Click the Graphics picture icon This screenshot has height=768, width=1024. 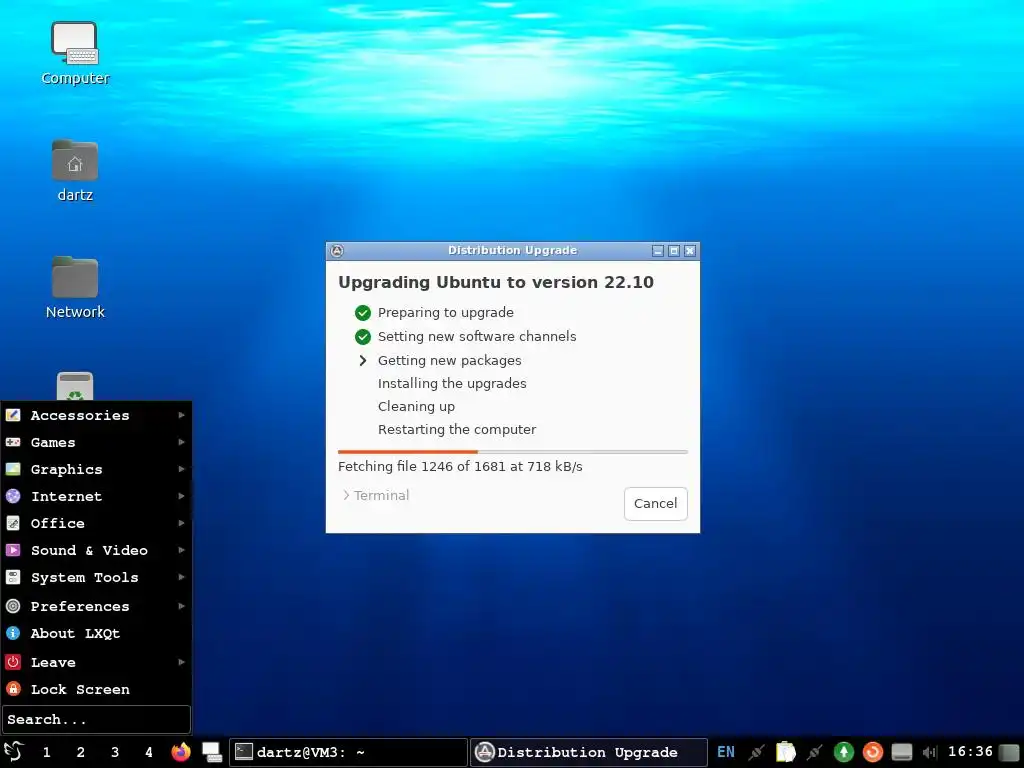click(13, 469)
